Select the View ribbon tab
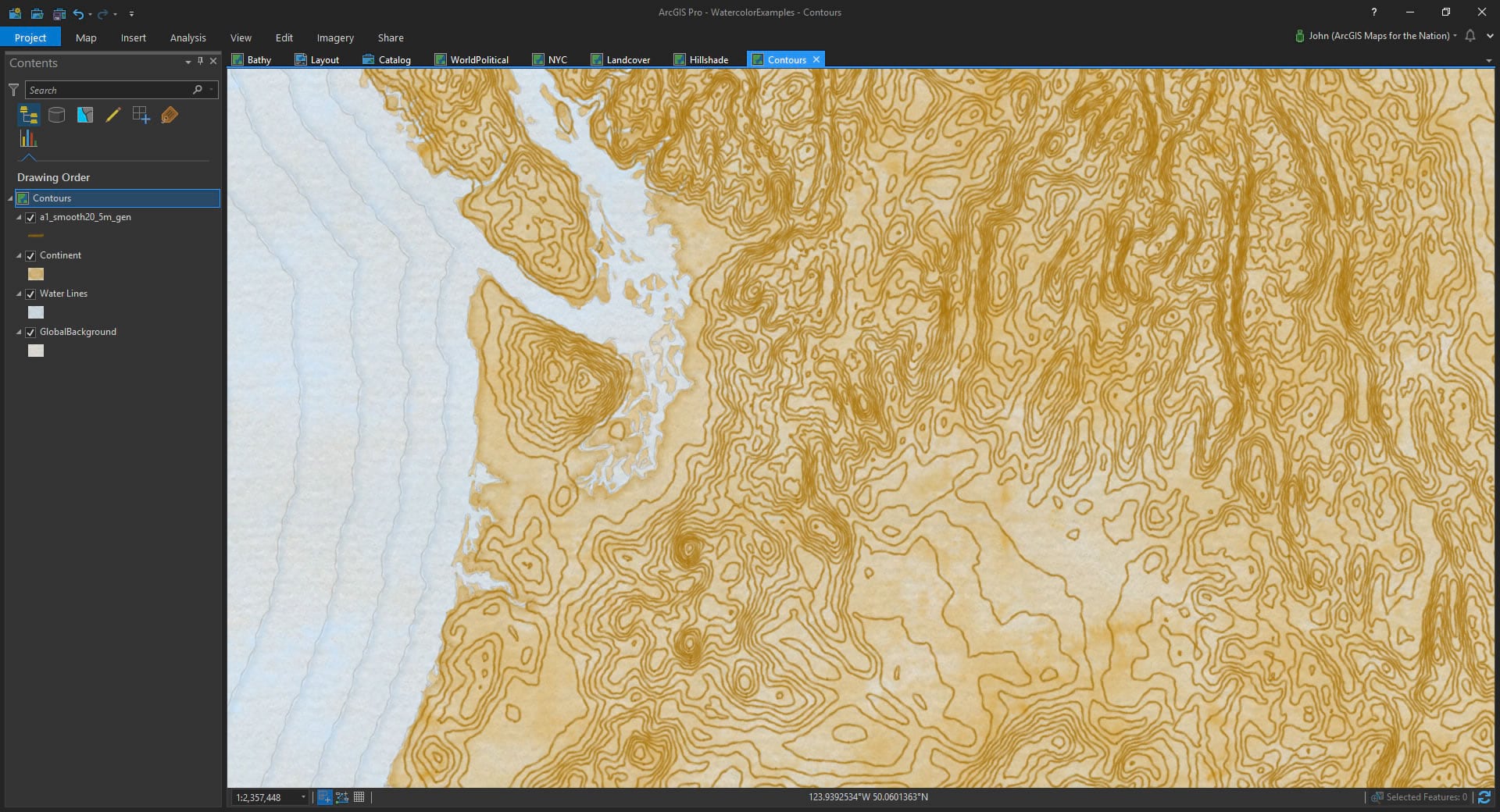Screen dimensions: 1500x812 (x=241, y=37)
